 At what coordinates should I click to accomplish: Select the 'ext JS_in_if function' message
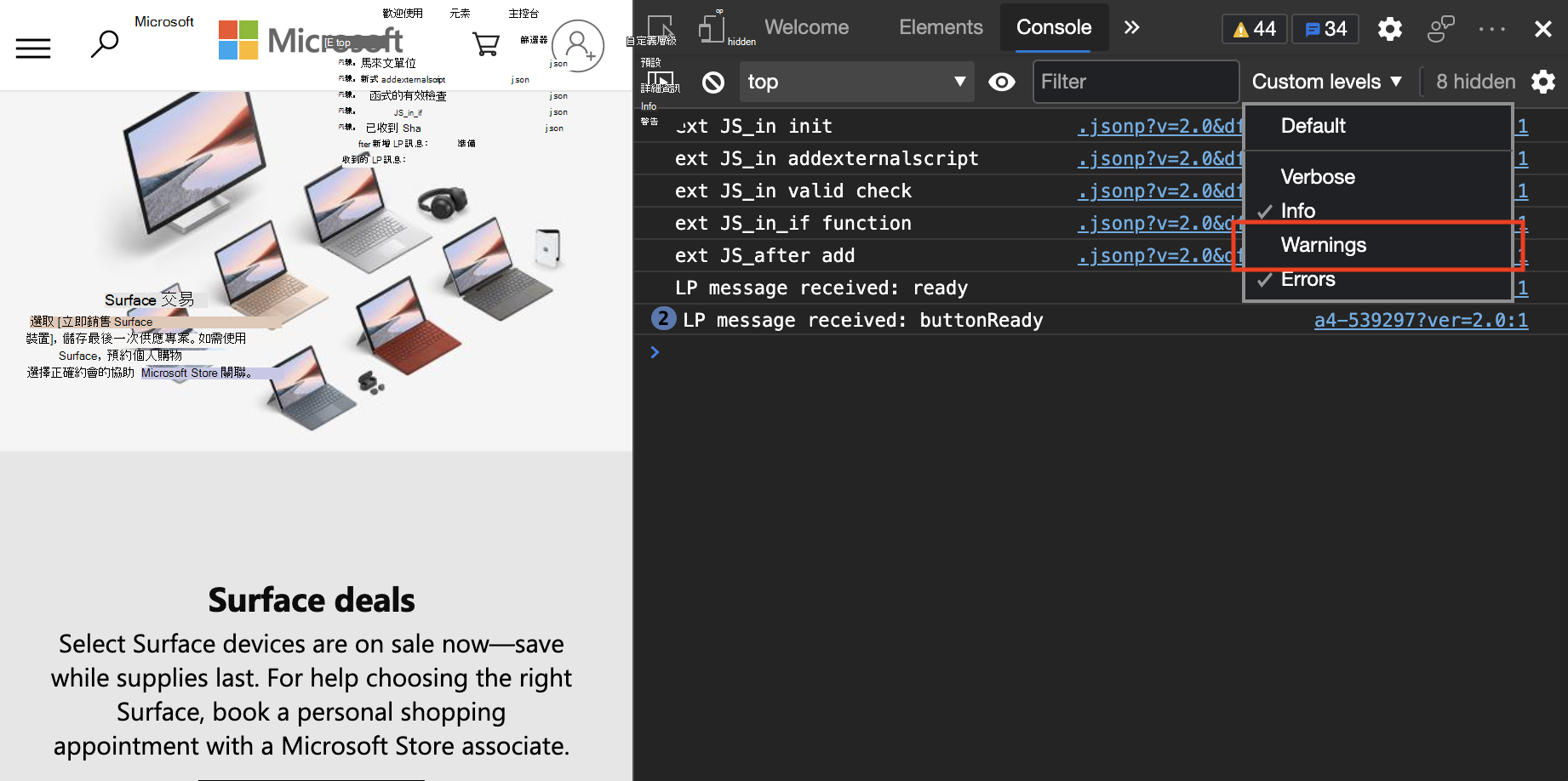(x=793, y=223)
